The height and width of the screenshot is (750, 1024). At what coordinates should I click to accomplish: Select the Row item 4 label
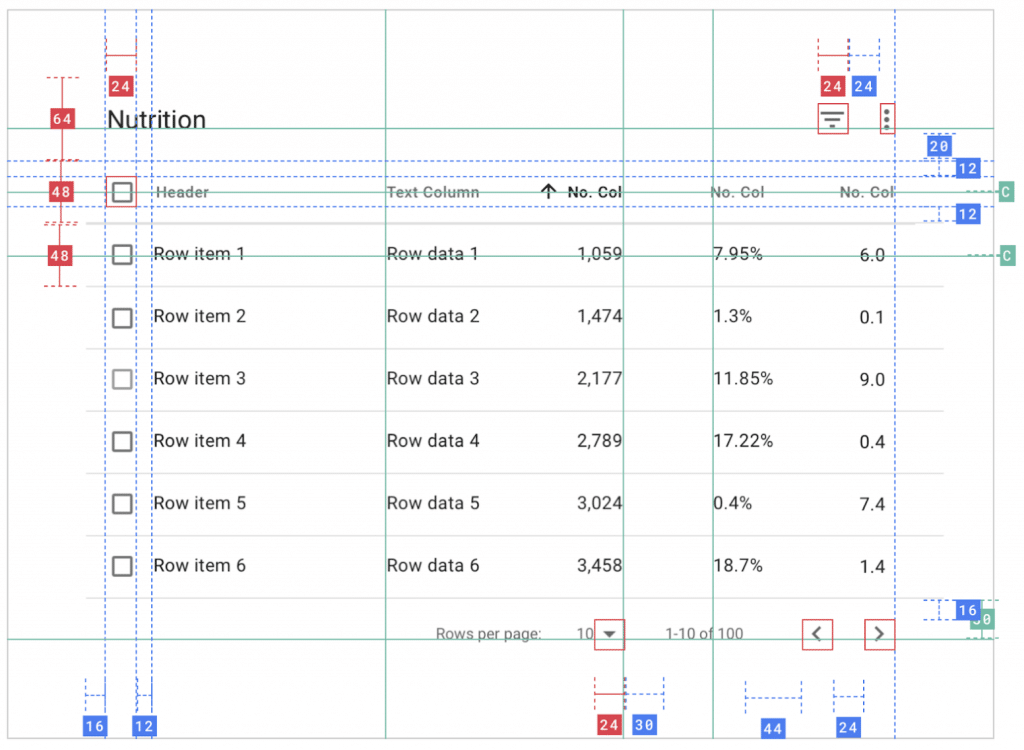(199, 441)
